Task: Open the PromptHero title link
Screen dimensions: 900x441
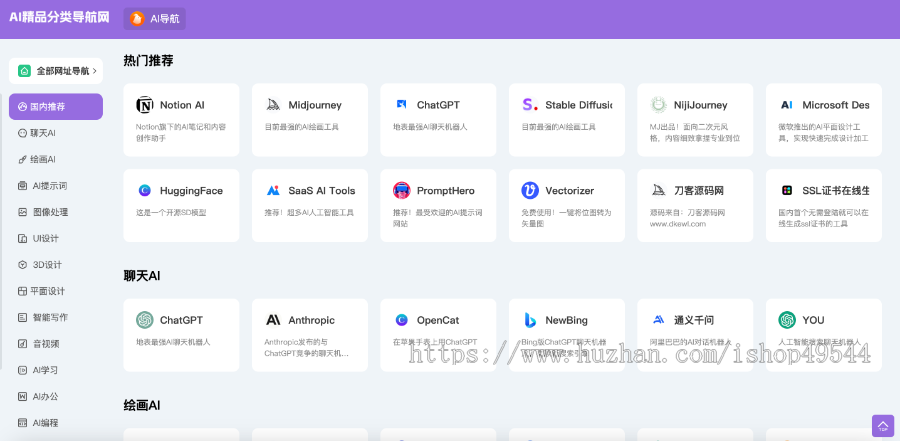Action: (446, 191)
